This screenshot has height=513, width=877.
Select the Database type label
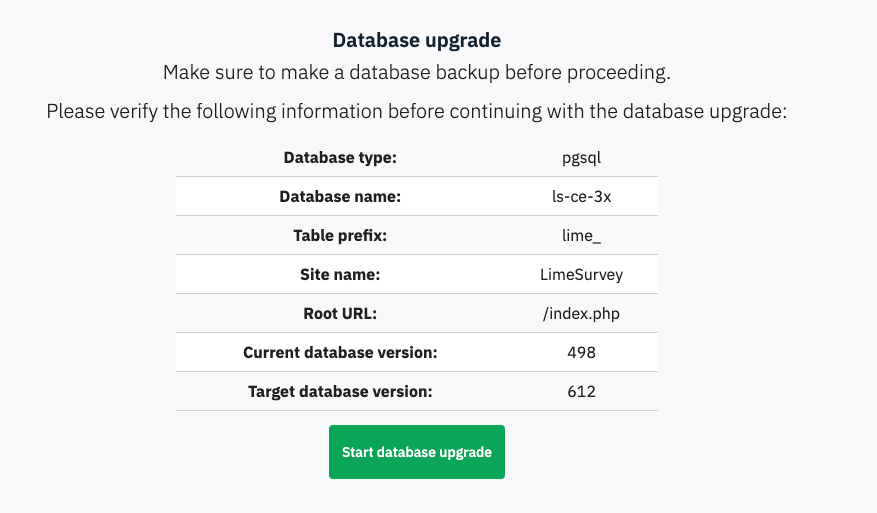pos(340,158)
